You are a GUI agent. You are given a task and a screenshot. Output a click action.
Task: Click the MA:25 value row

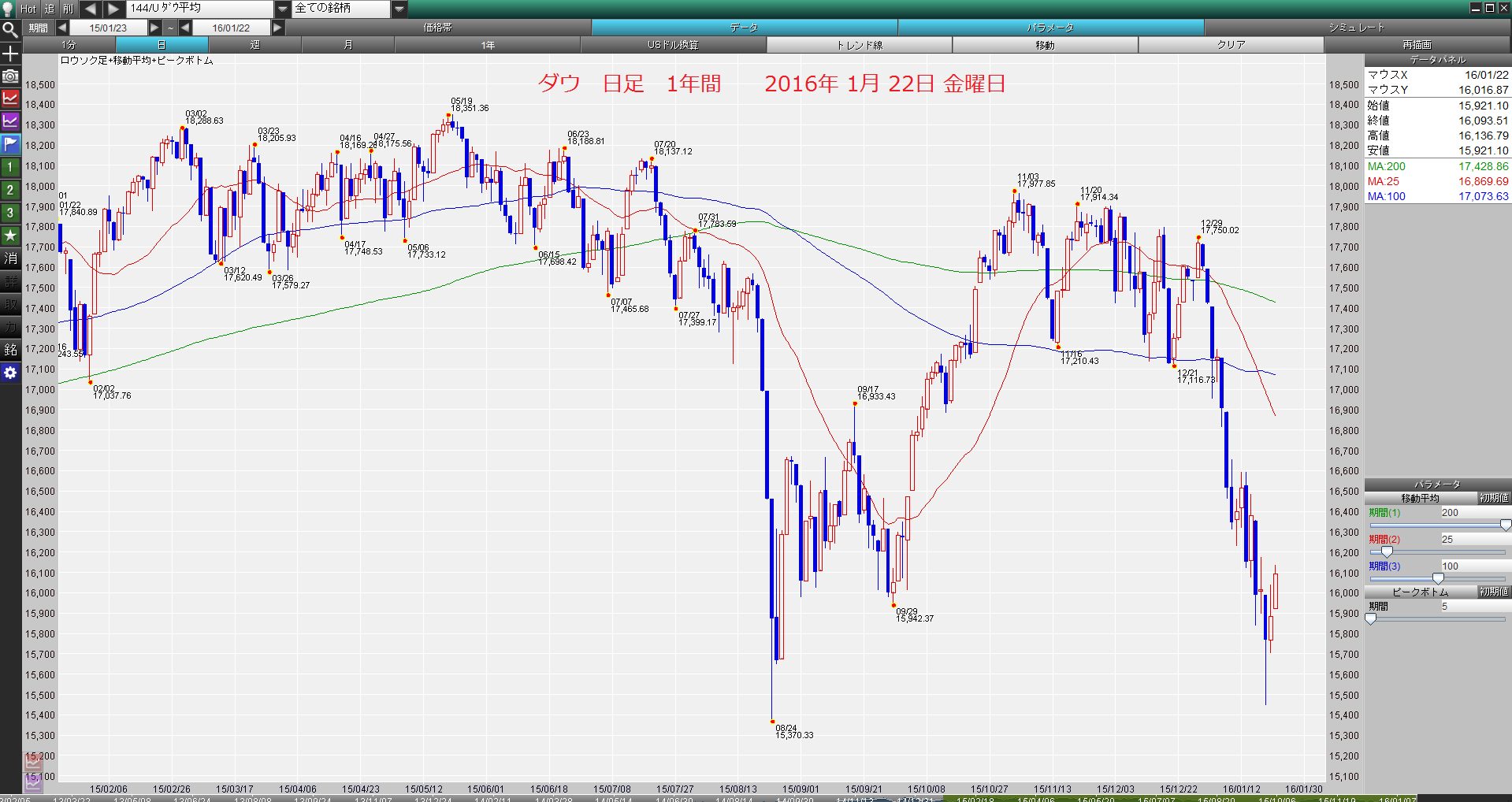1438,181
